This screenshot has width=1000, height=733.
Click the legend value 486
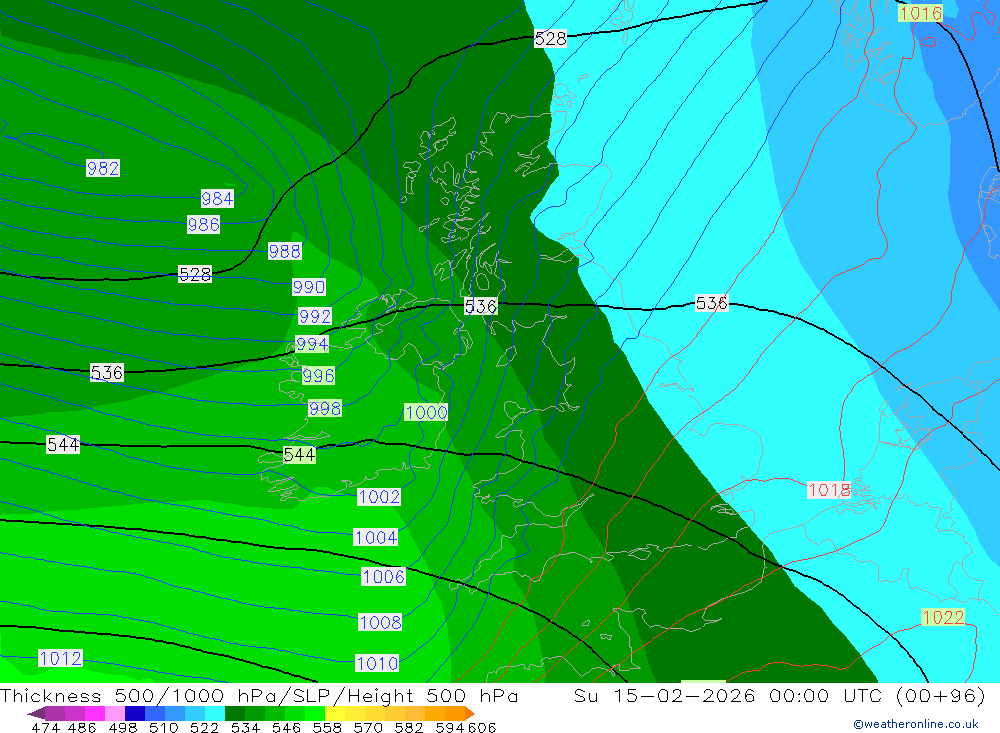click(82, 727)
